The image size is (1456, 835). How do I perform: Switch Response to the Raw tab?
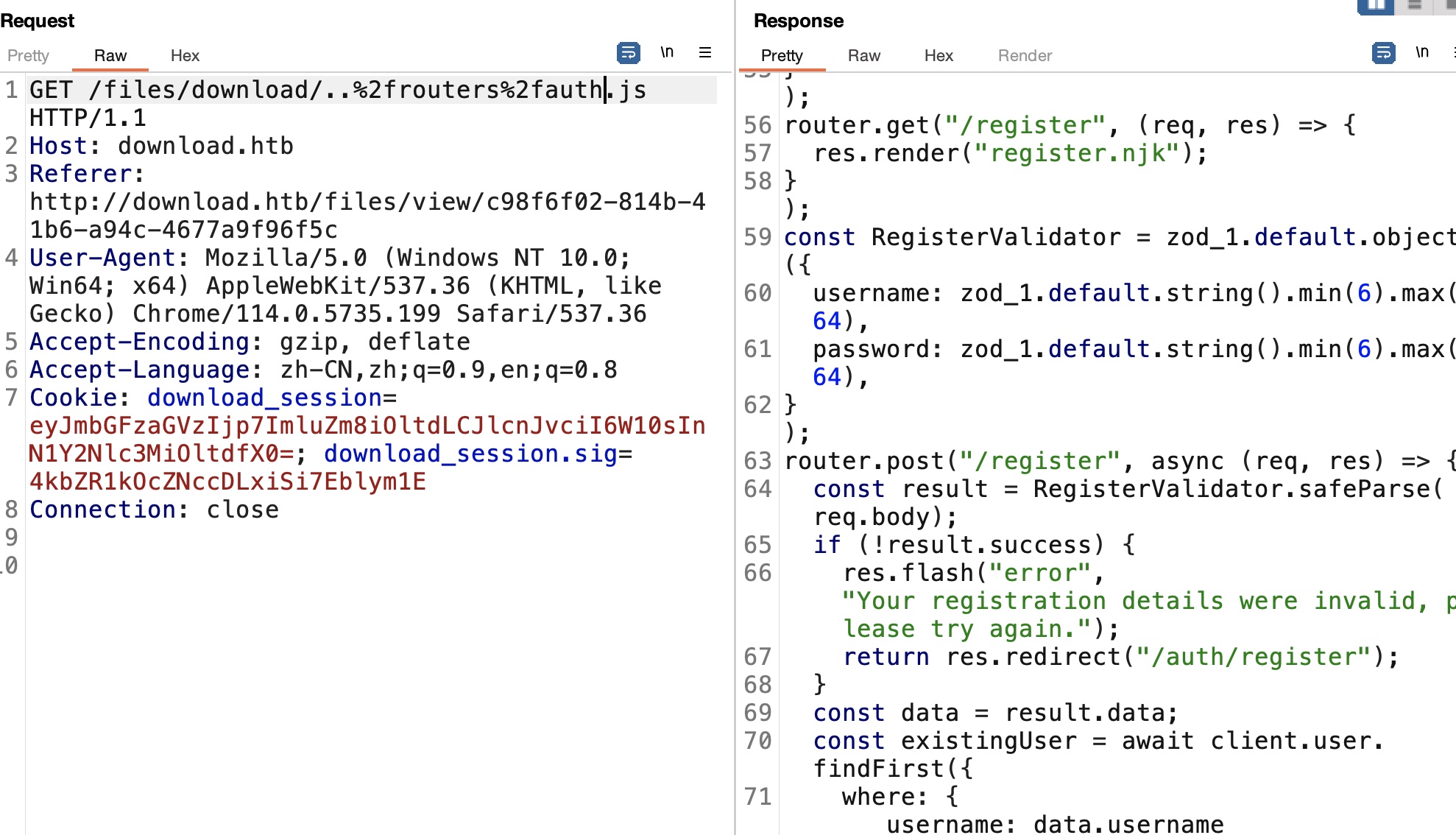pos(864,56)
